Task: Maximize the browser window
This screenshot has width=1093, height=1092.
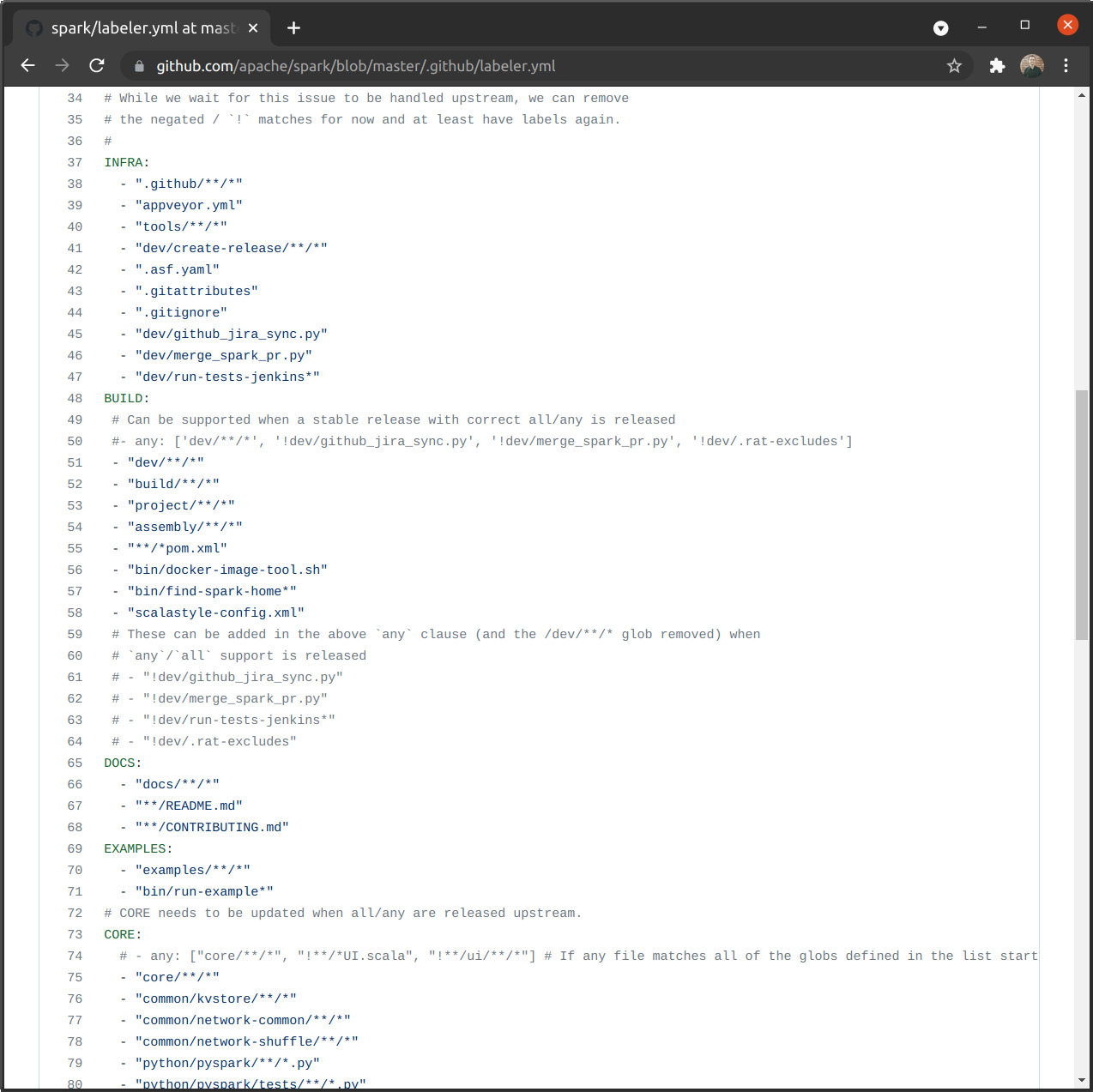Action: (x=1024, y=26)
